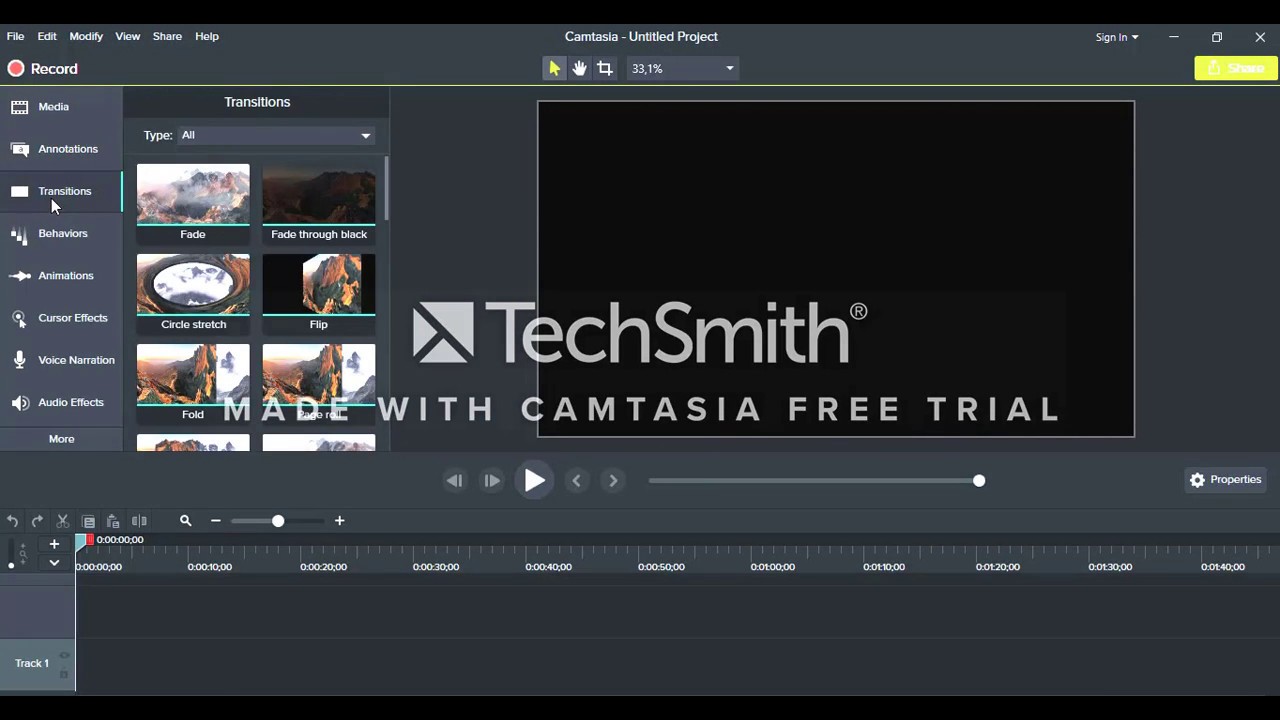This screenshot has width=1280, height=720.
Task: Add a new track with plus button
Action: (54, 544)
